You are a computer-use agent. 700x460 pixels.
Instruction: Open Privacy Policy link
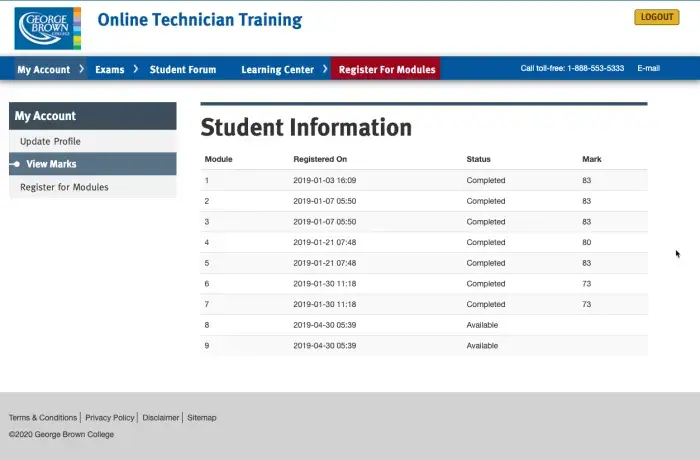110,418
